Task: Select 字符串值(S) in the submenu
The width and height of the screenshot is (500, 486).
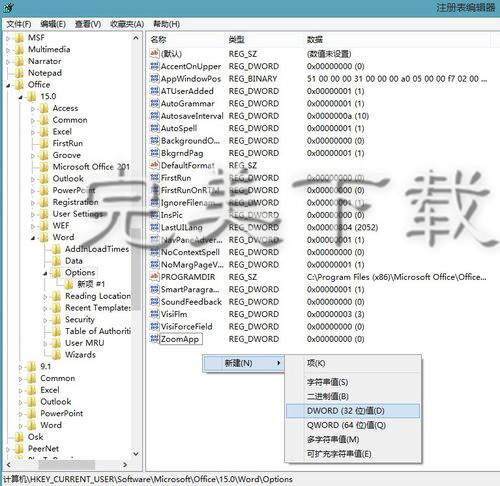Action: click(353, 382)
